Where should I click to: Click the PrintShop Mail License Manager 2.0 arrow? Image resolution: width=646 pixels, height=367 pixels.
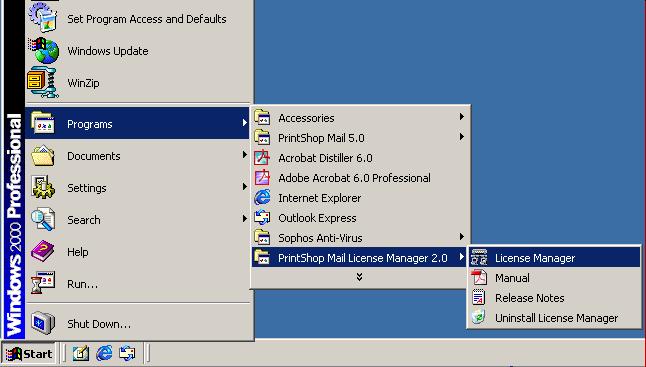click(x=461, y=257)
